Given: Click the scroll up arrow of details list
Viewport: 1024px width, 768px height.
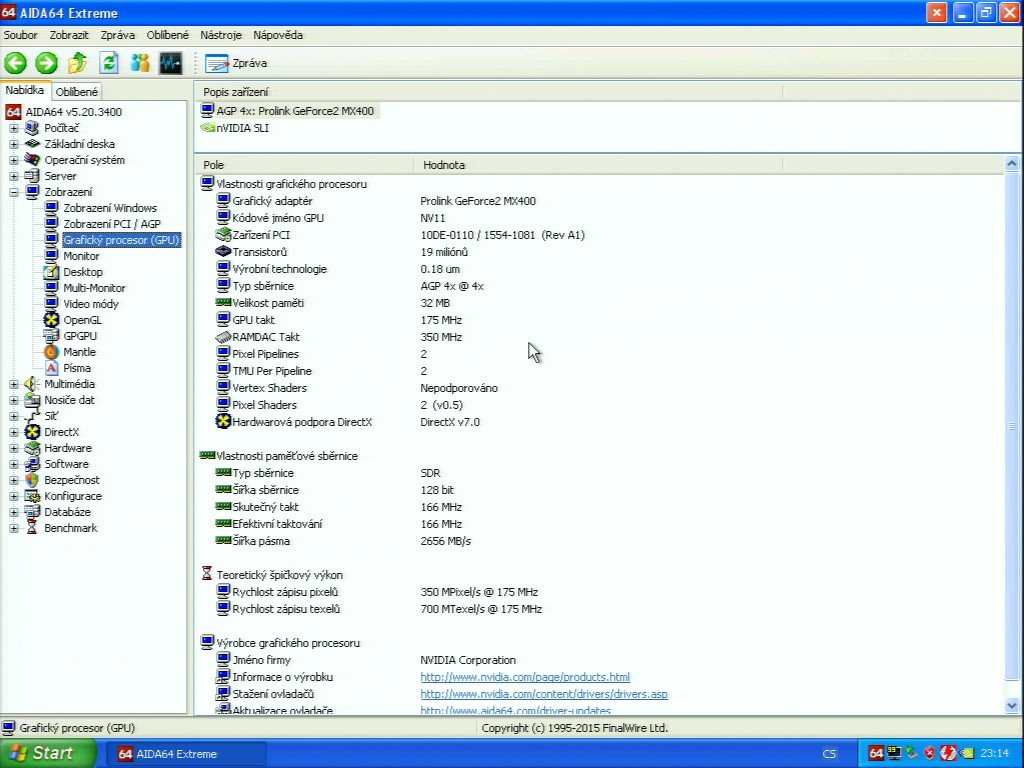Looking at the screenshot, I should pos(1012,164).
